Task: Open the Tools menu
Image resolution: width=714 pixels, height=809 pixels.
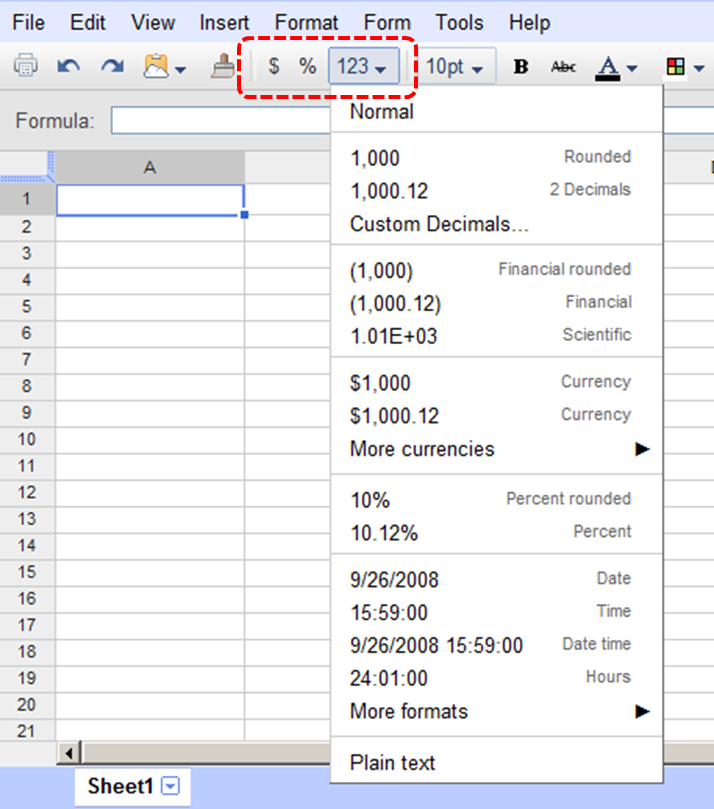Action: pyautogui.click(x=460, y=23)
